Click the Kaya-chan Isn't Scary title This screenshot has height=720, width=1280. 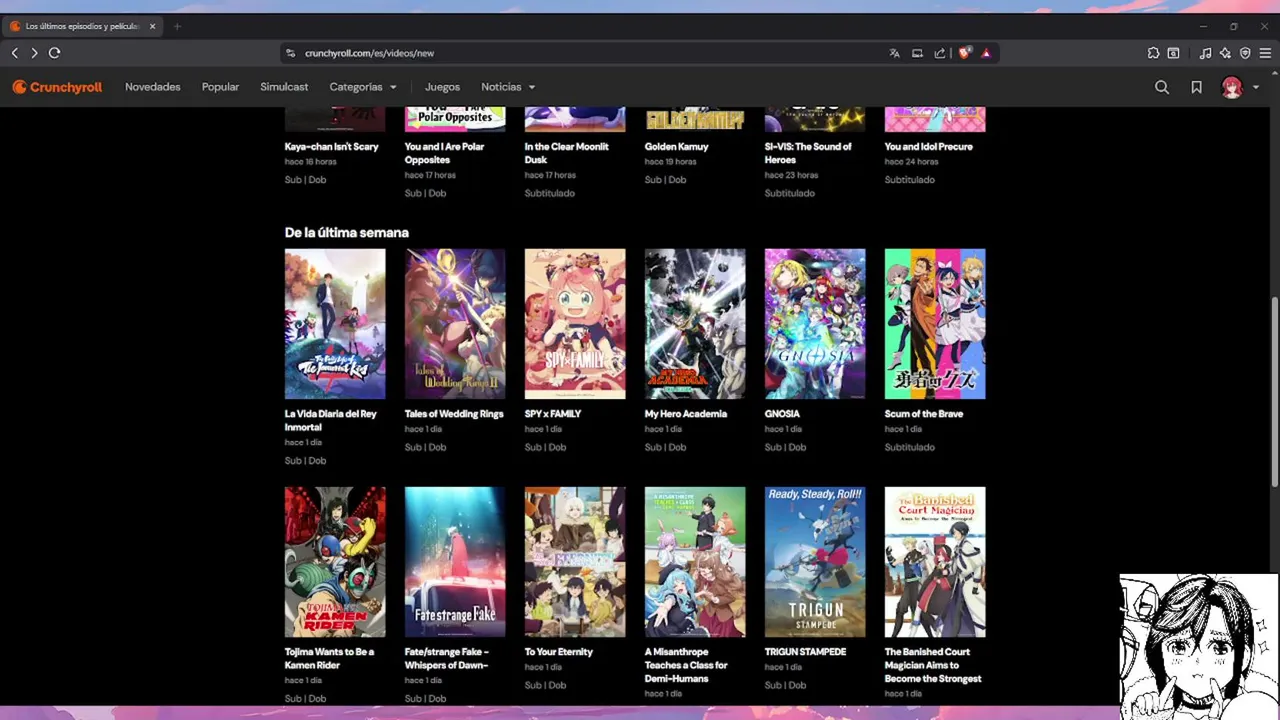click(x=331, y=147)
